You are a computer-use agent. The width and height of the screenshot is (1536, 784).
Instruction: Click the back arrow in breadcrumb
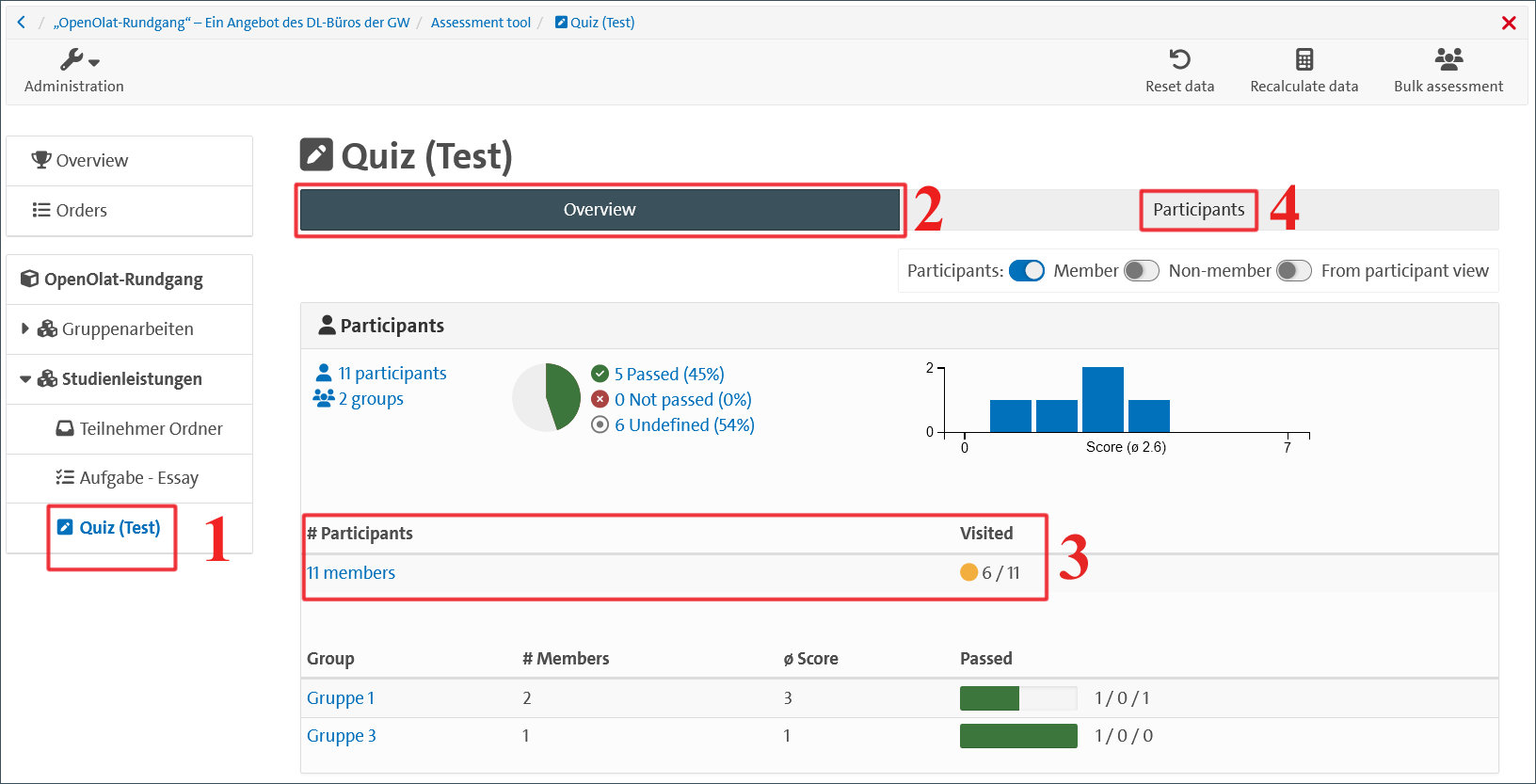pos(22,23)
